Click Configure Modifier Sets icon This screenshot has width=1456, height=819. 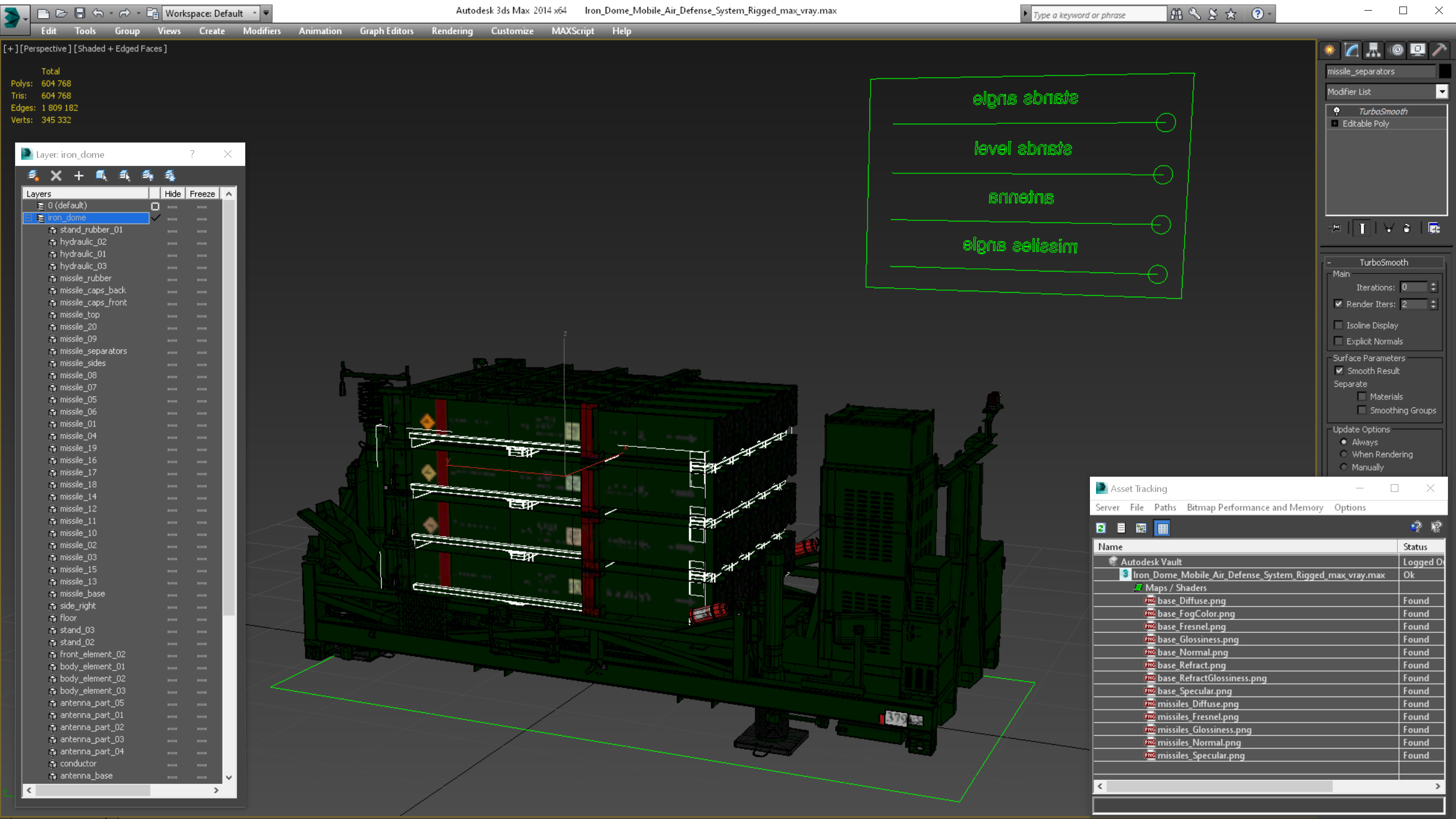pos(1434,229)
